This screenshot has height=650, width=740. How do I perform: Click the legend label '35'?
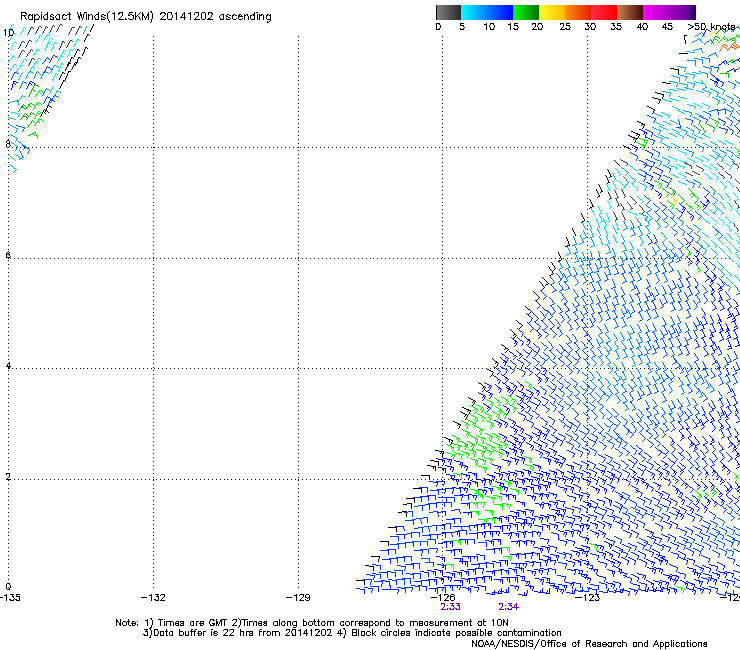(x=616, y=27)
